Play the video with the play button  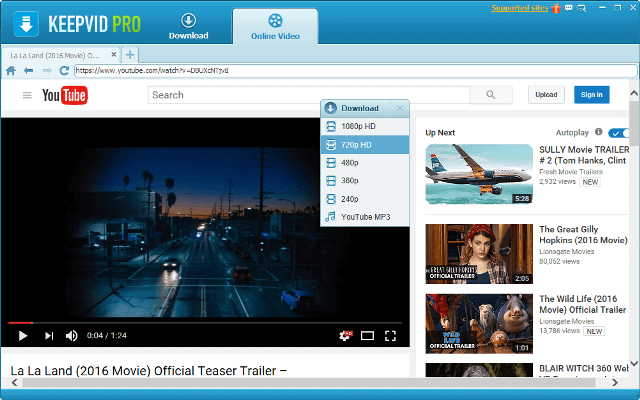(23, 336)
